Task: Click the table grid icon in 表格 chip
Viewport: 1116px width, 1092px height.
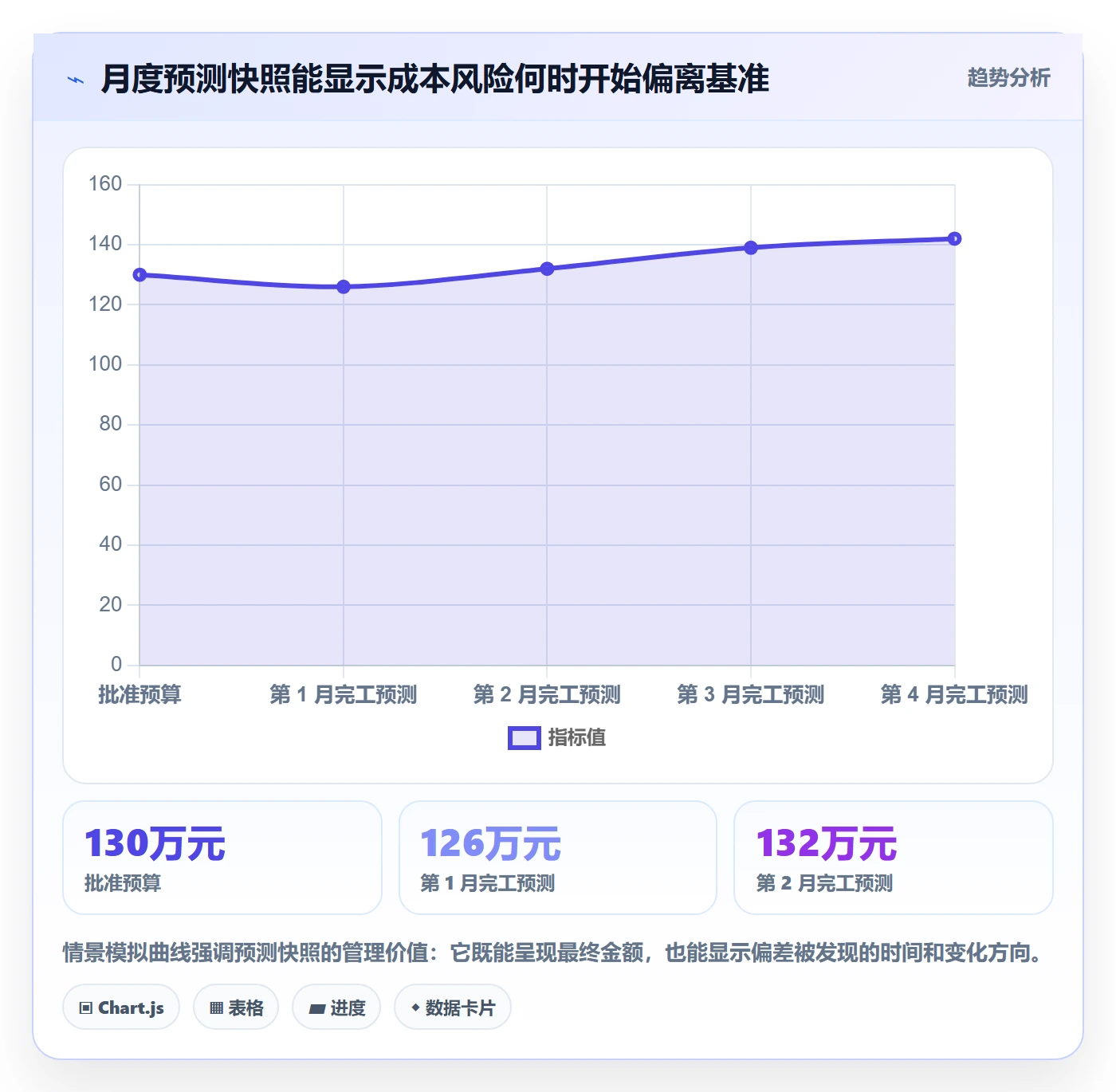Action: point(216,1008)
